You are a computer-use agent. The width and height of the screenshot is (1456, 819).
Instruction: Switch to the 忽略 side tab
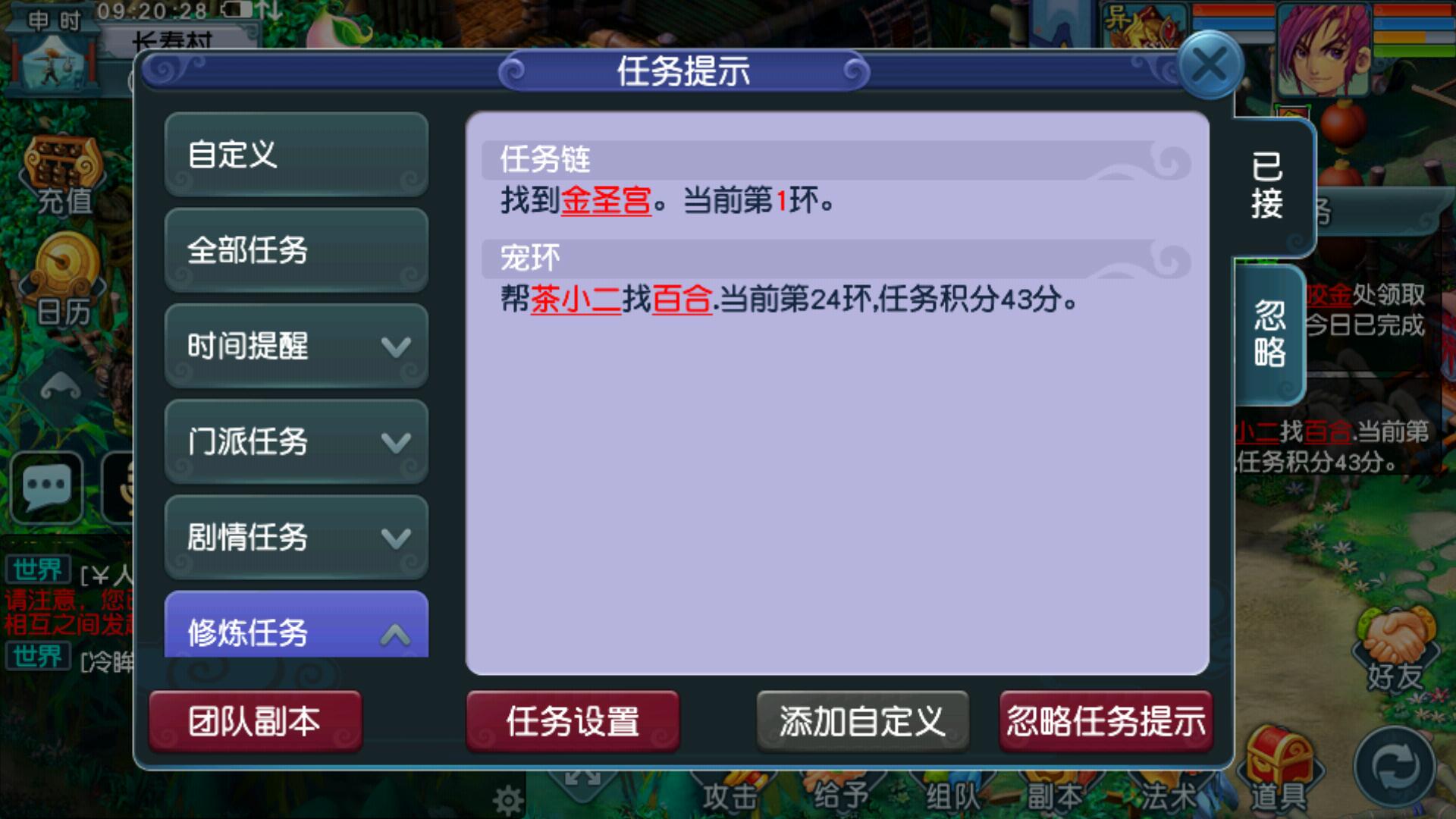click(x=1269, y=334)
